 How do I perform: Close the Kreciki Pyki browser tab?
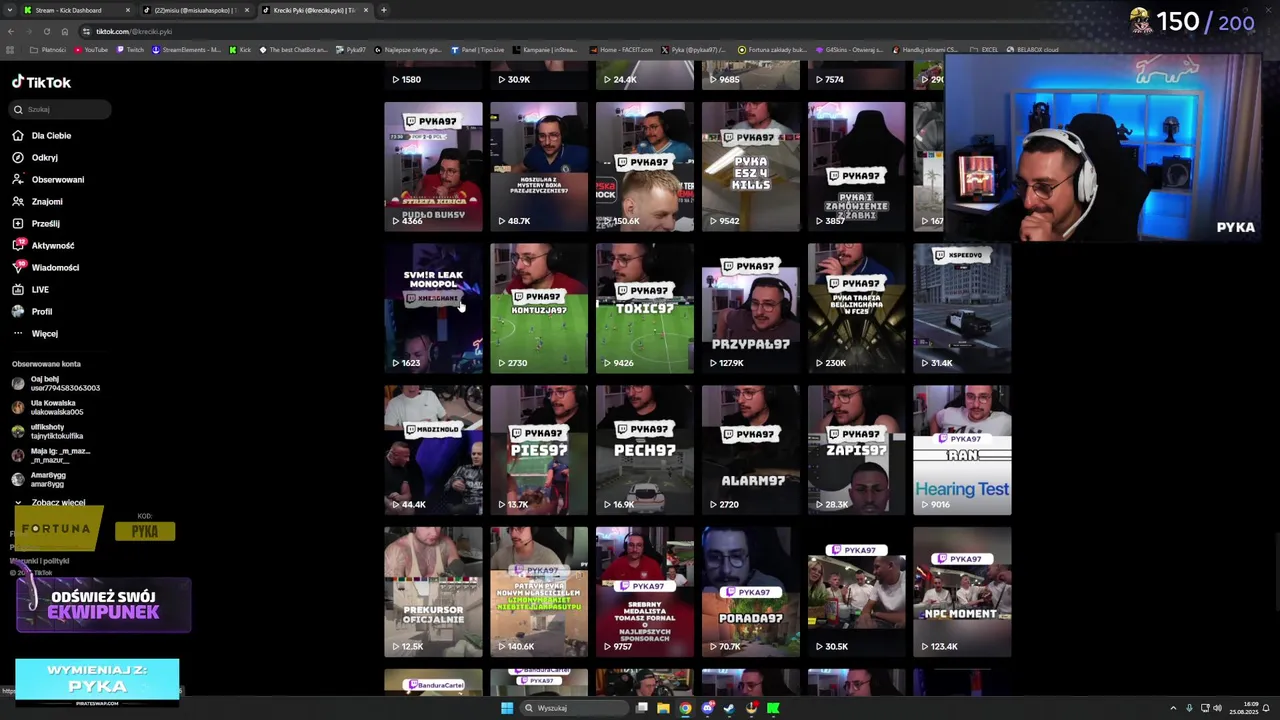click(366, 10)
